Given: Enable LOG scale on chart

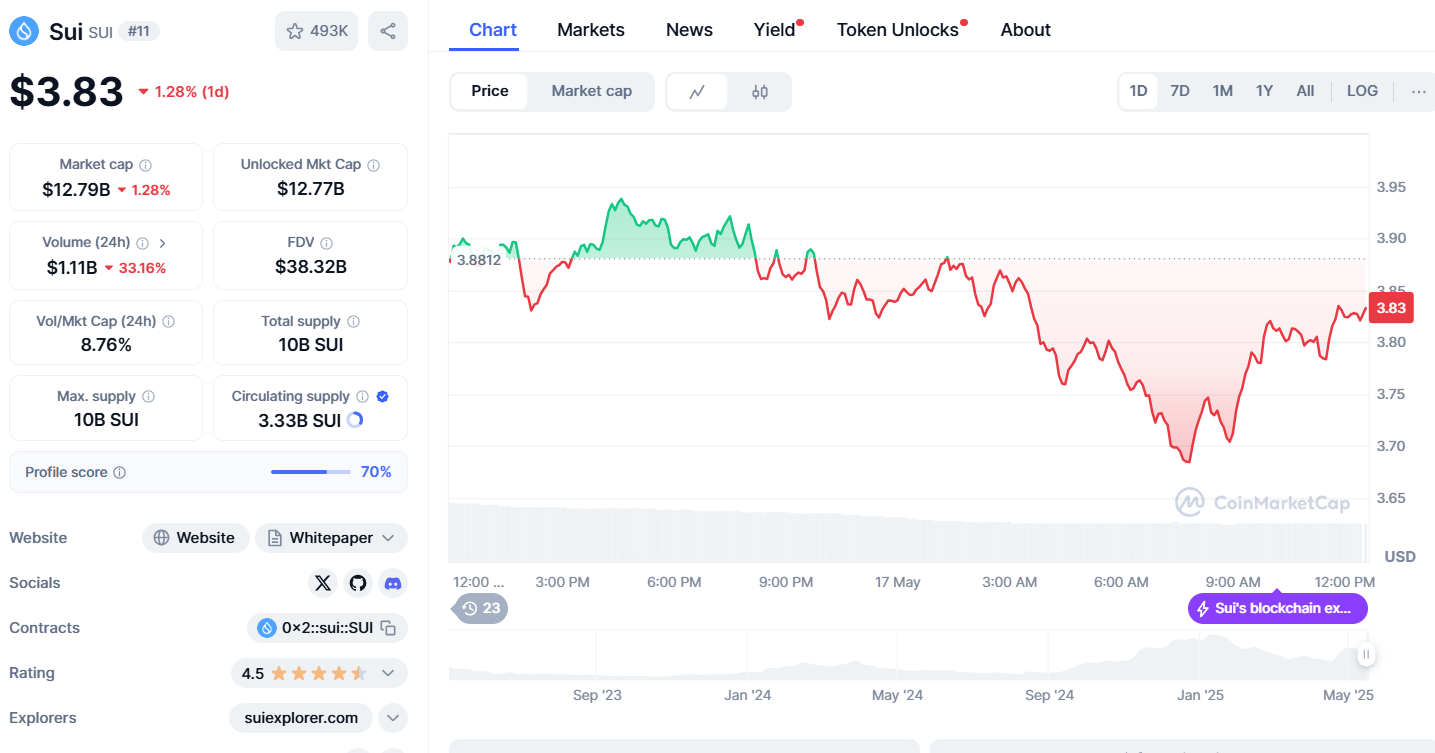Looking at the screenshot, I should 1362,91.
